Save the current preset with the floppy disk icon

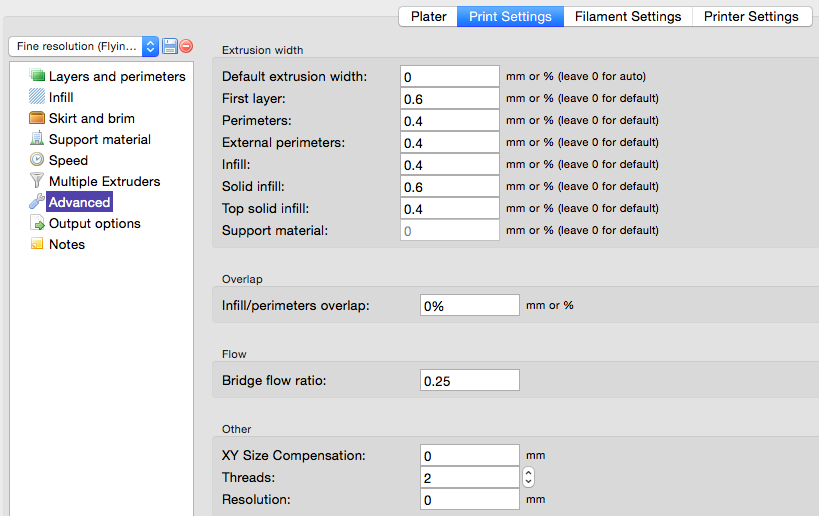[x=169, y=46]
